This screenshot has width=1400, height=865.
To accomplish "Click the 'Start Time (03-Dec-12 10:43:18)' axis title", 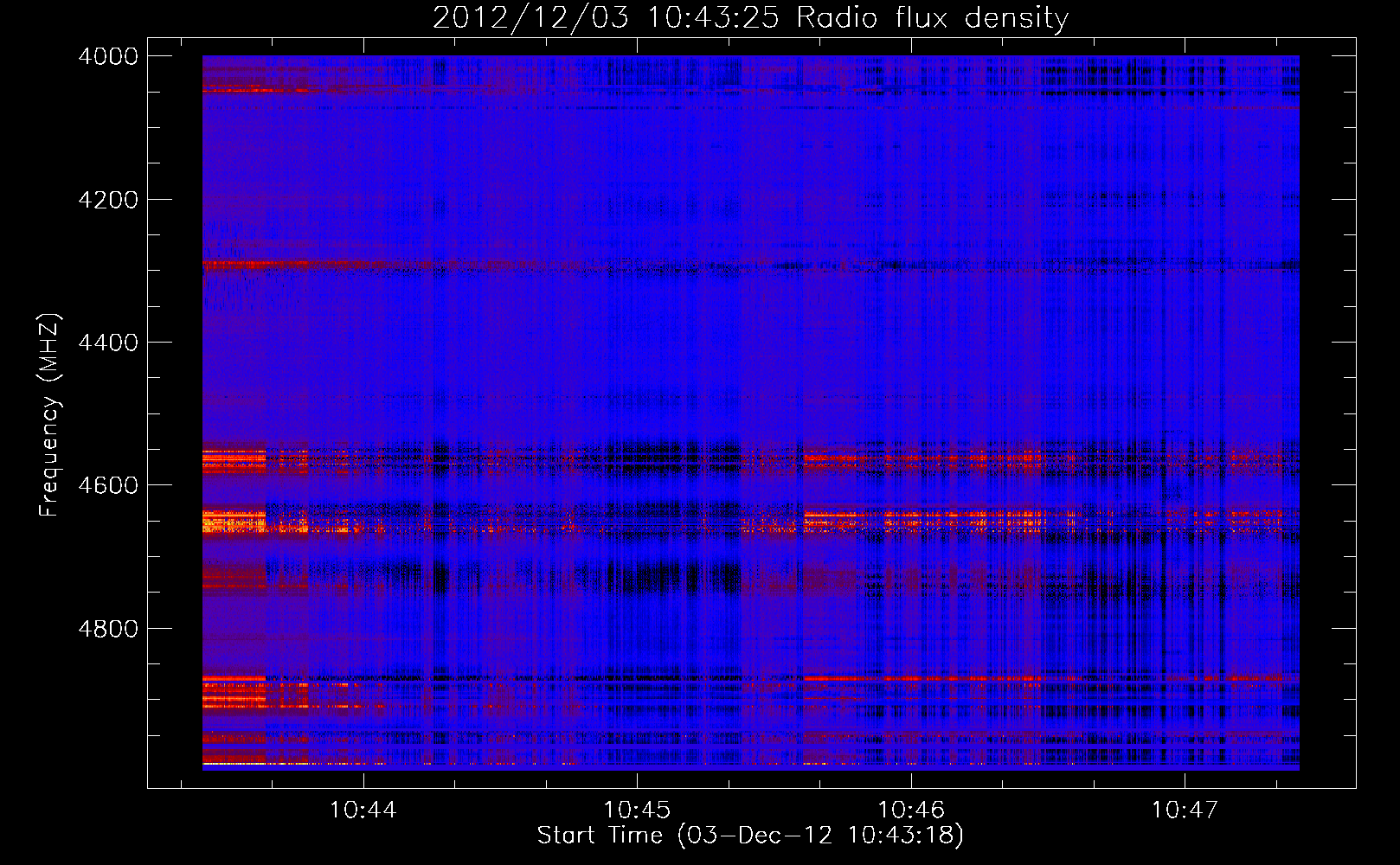I will coord(750,836).
